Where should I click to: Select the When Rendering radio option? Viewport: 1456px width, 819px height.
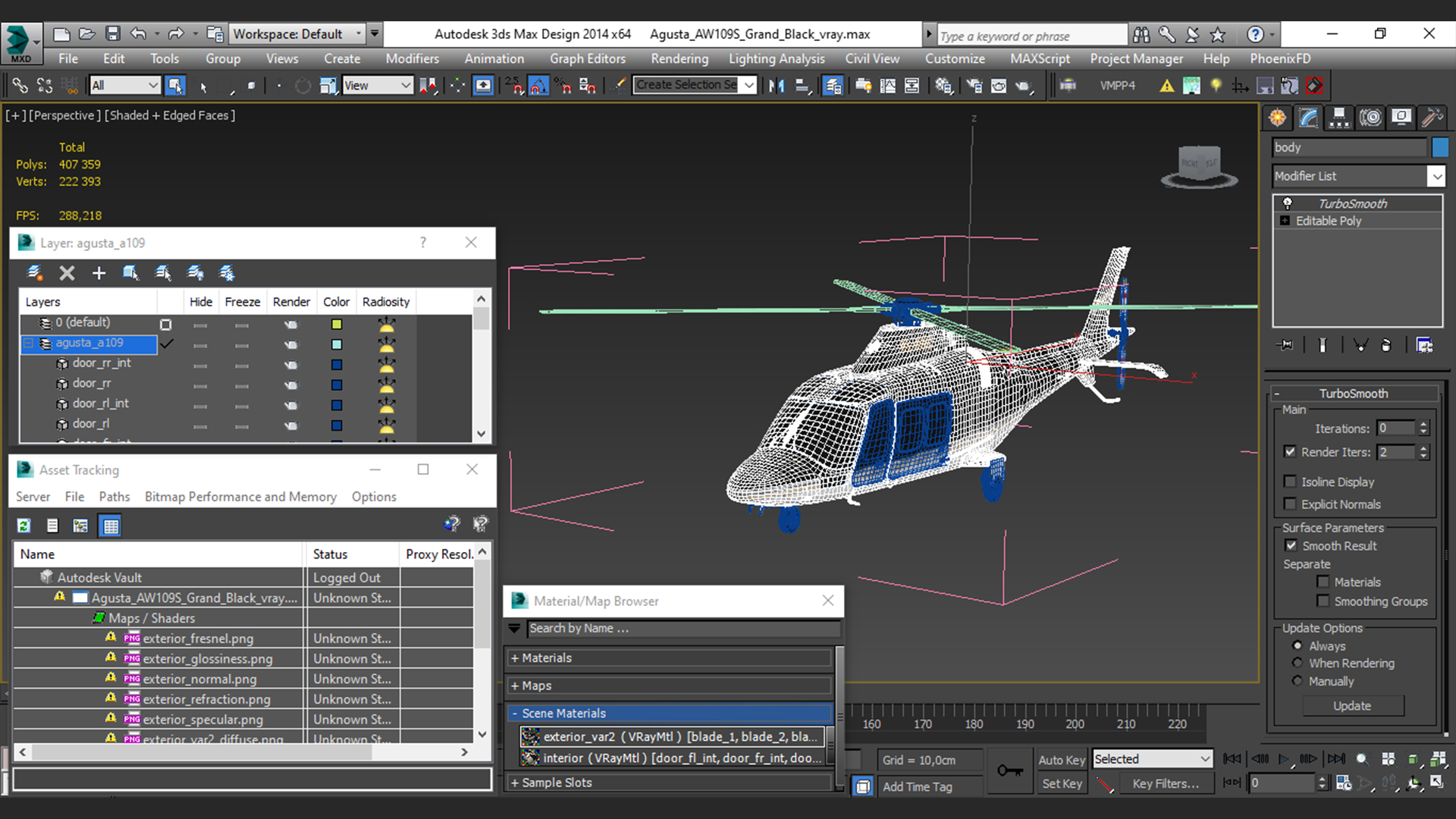point(1298,663)
